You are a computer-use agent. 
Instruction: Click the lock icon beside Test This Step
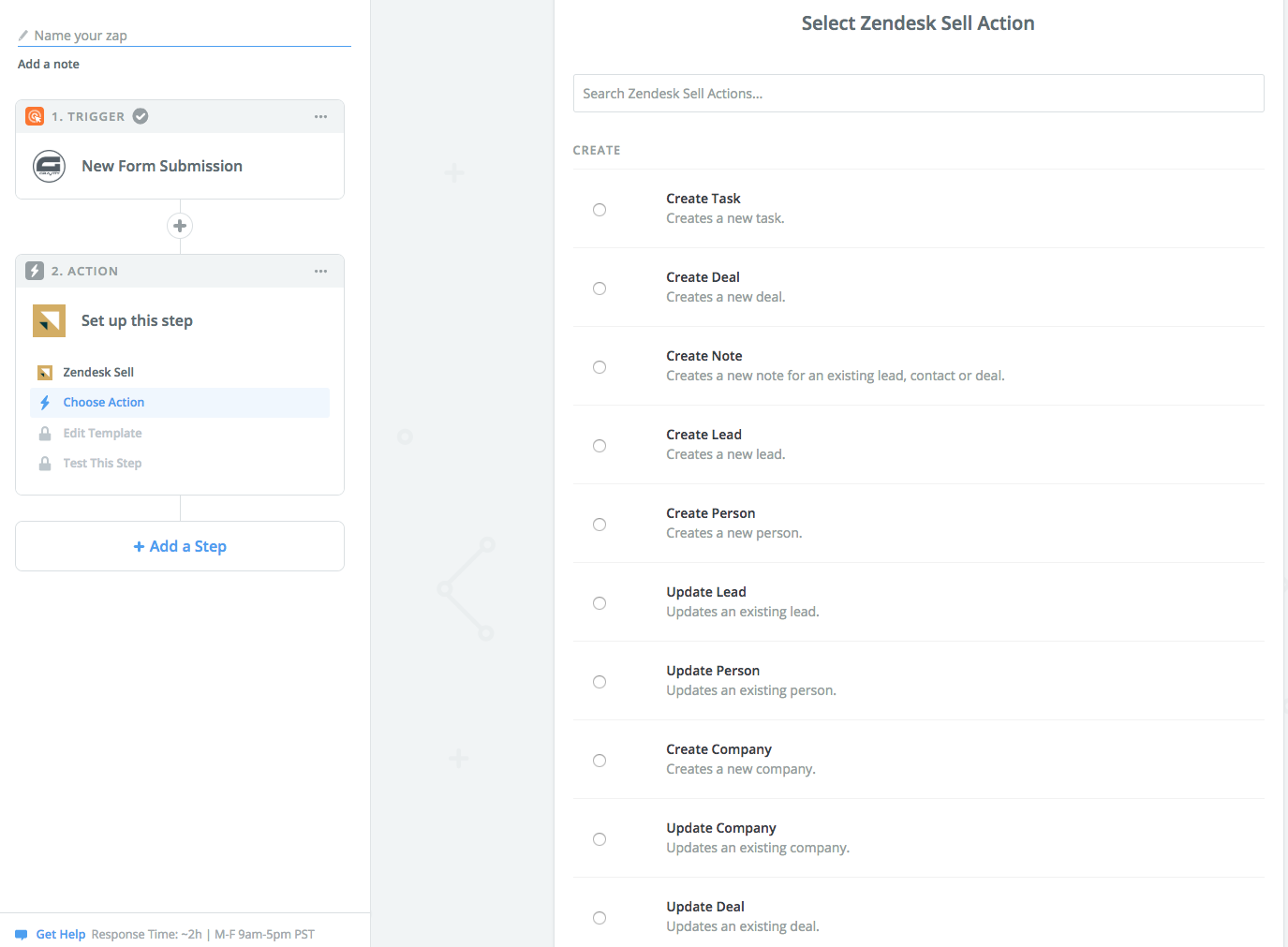pyautogui.click(x=45, y=464)
